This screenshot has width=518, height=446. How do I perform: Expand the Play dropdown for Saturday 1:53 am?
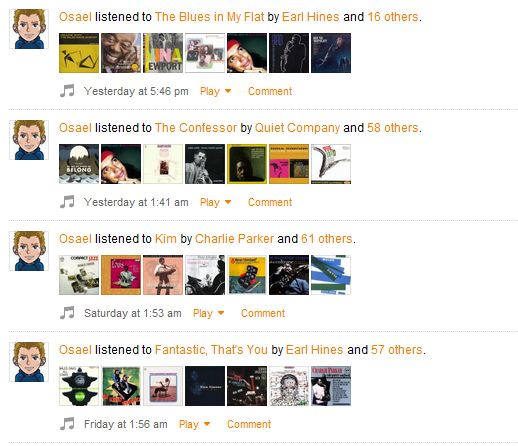(x=208, y=313)
